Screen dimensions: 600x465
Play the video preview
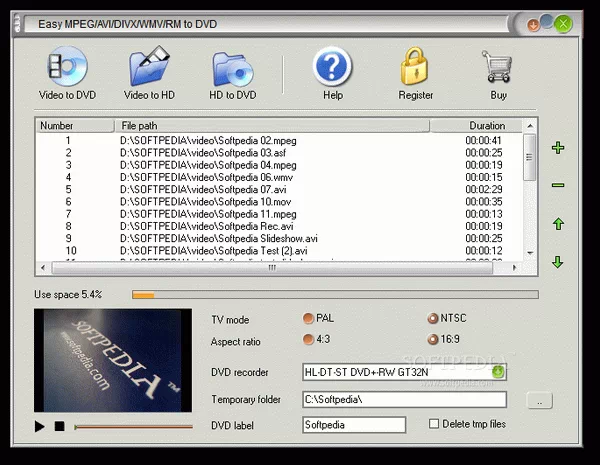pyautogui.click(x=40, y=427)
